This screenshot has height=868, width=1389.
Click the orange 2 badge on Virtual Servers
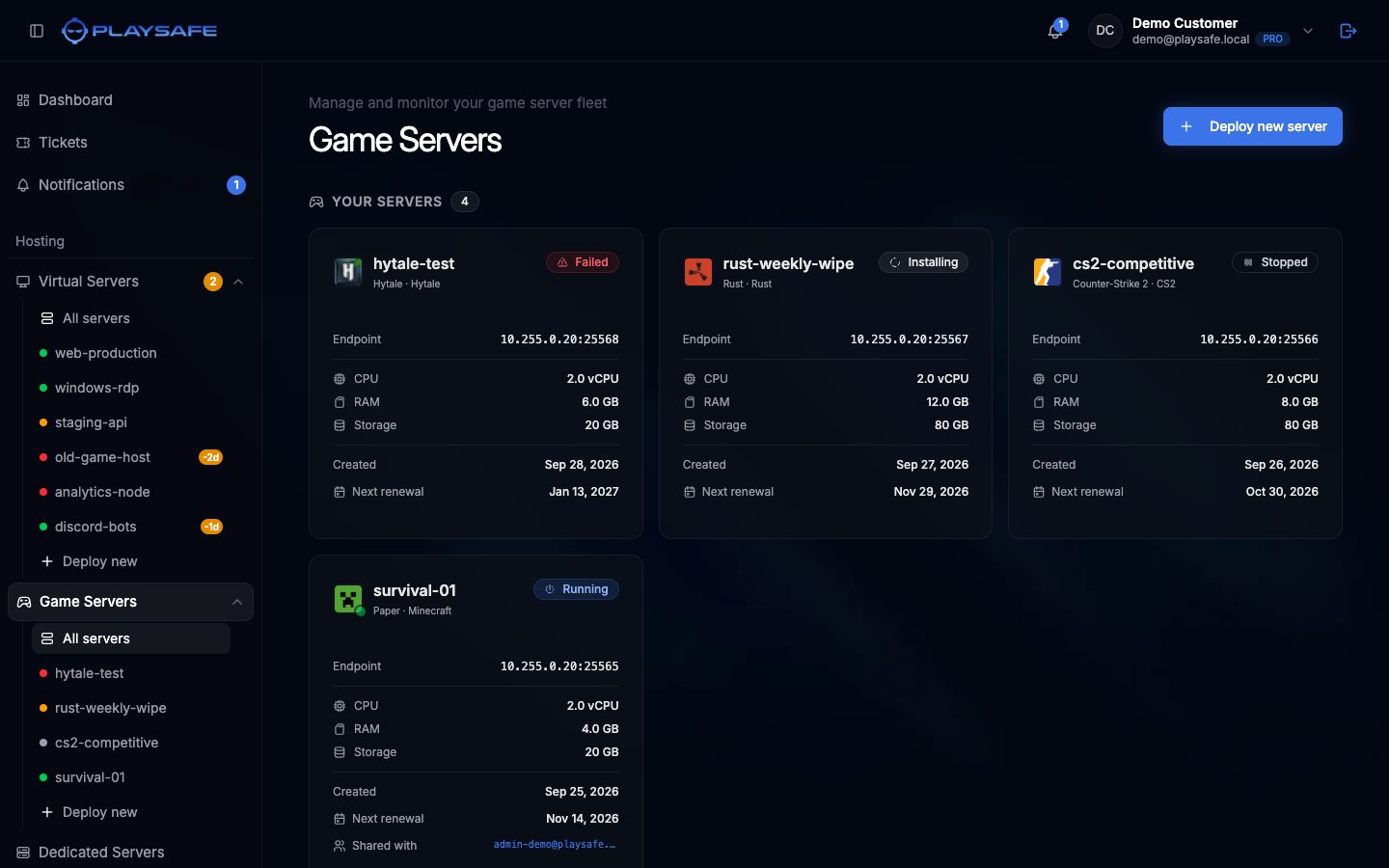point(213,282)
